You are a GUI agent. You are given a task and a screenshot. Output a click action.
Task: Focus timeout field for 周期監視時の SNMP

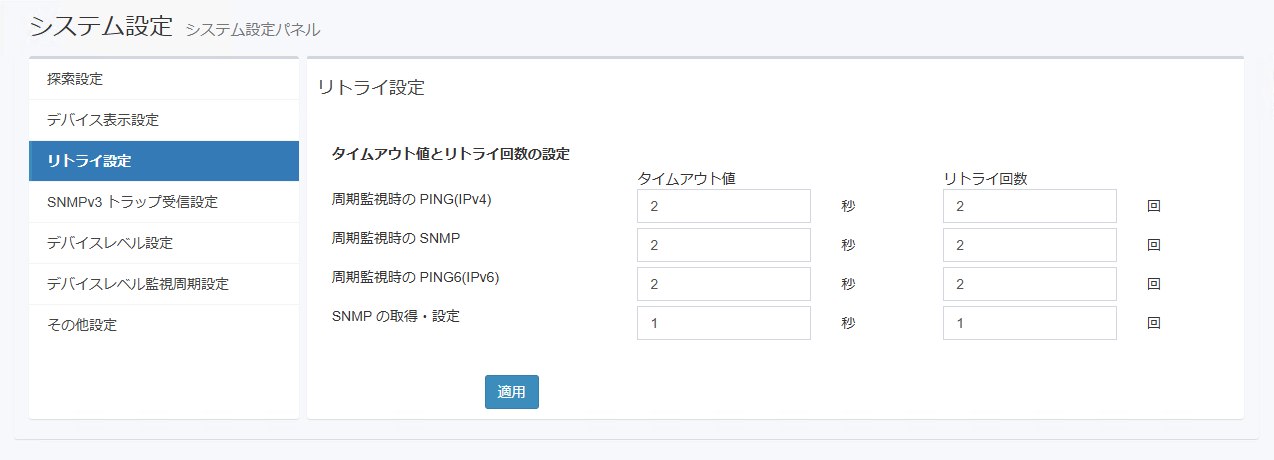(723, 245)
